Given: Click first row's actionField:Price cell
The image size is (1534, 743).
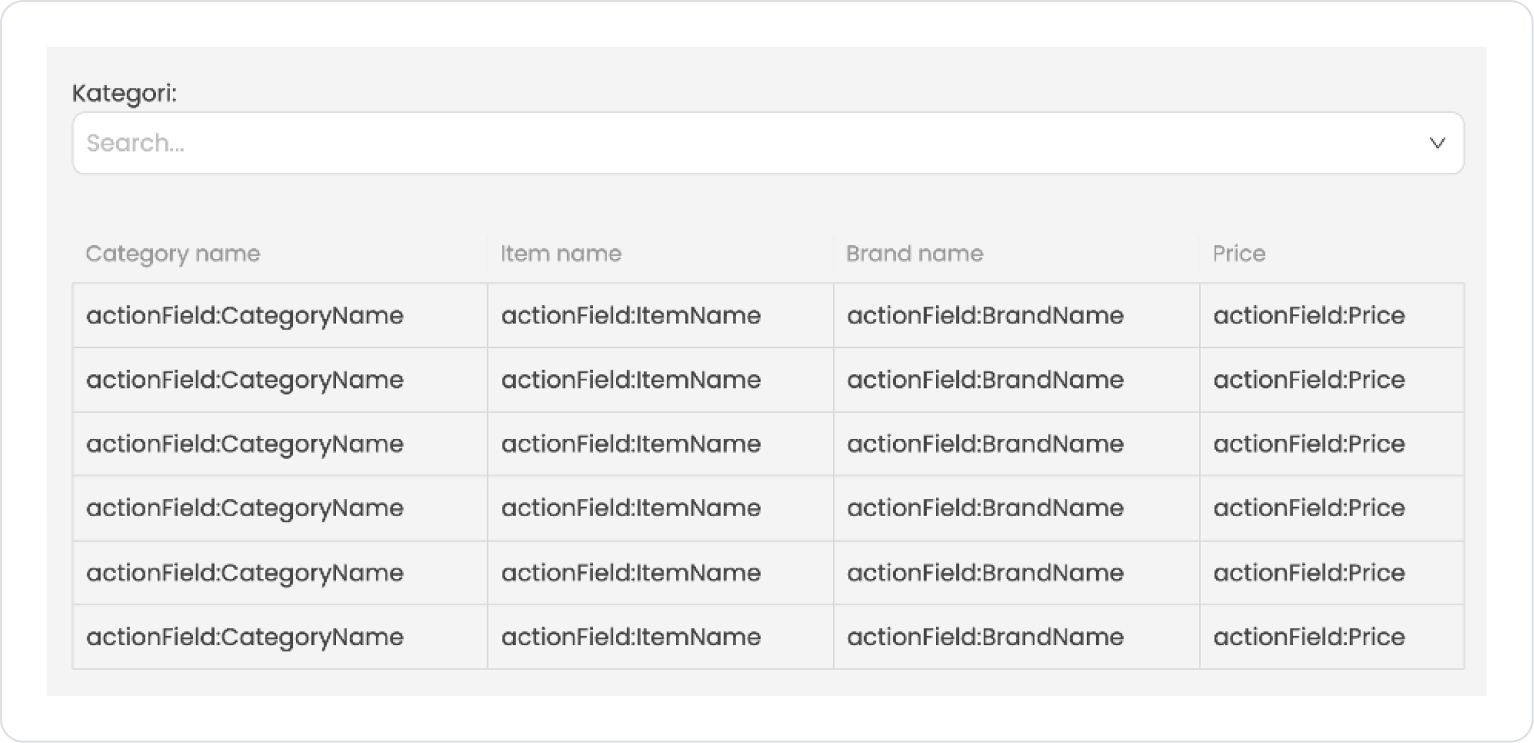Looking at the screenshot, I should tap(1309, 316).
